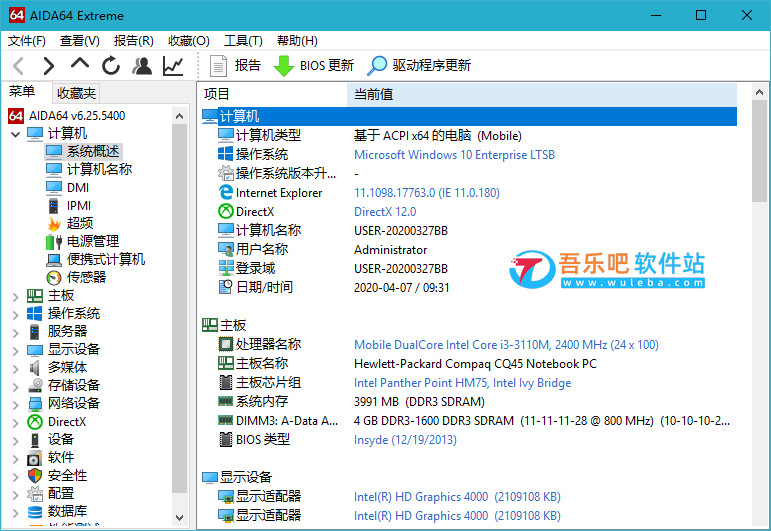Click right panel scrollbar up arrow
771x531 pixels.
pyautogui.click(x=759, y=92)
